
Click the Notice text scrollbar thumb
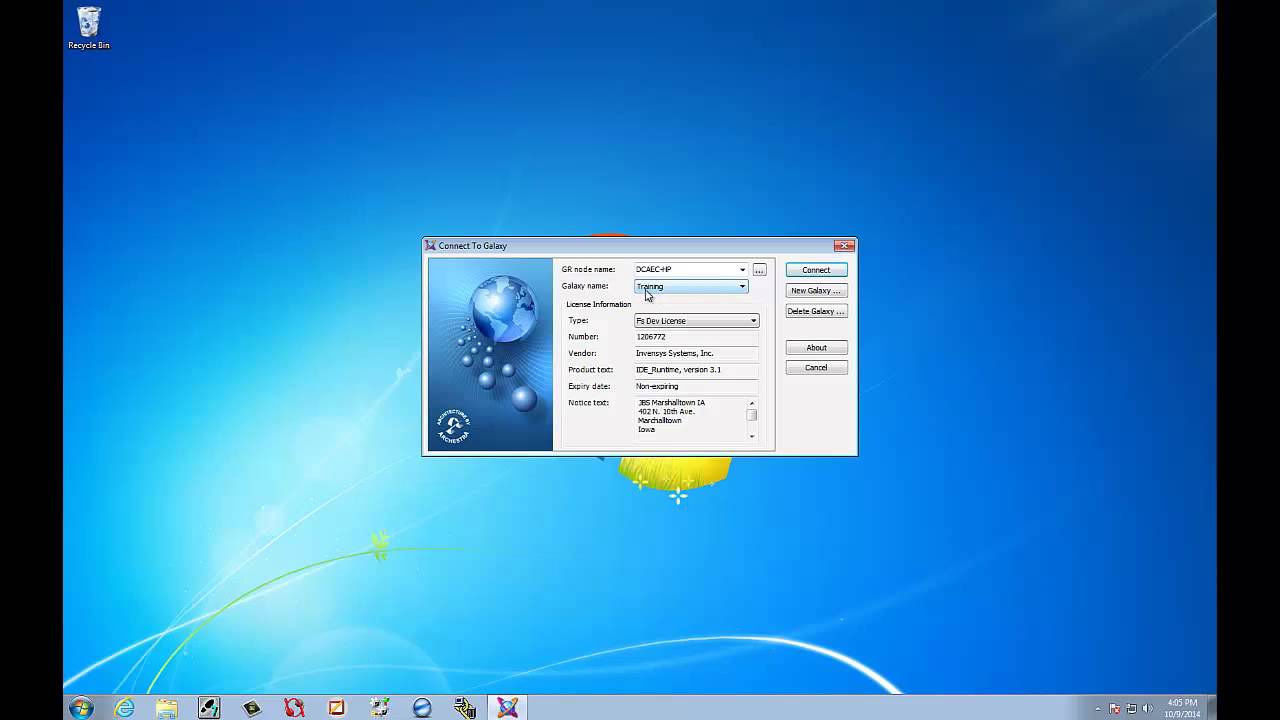pos(752,415)
